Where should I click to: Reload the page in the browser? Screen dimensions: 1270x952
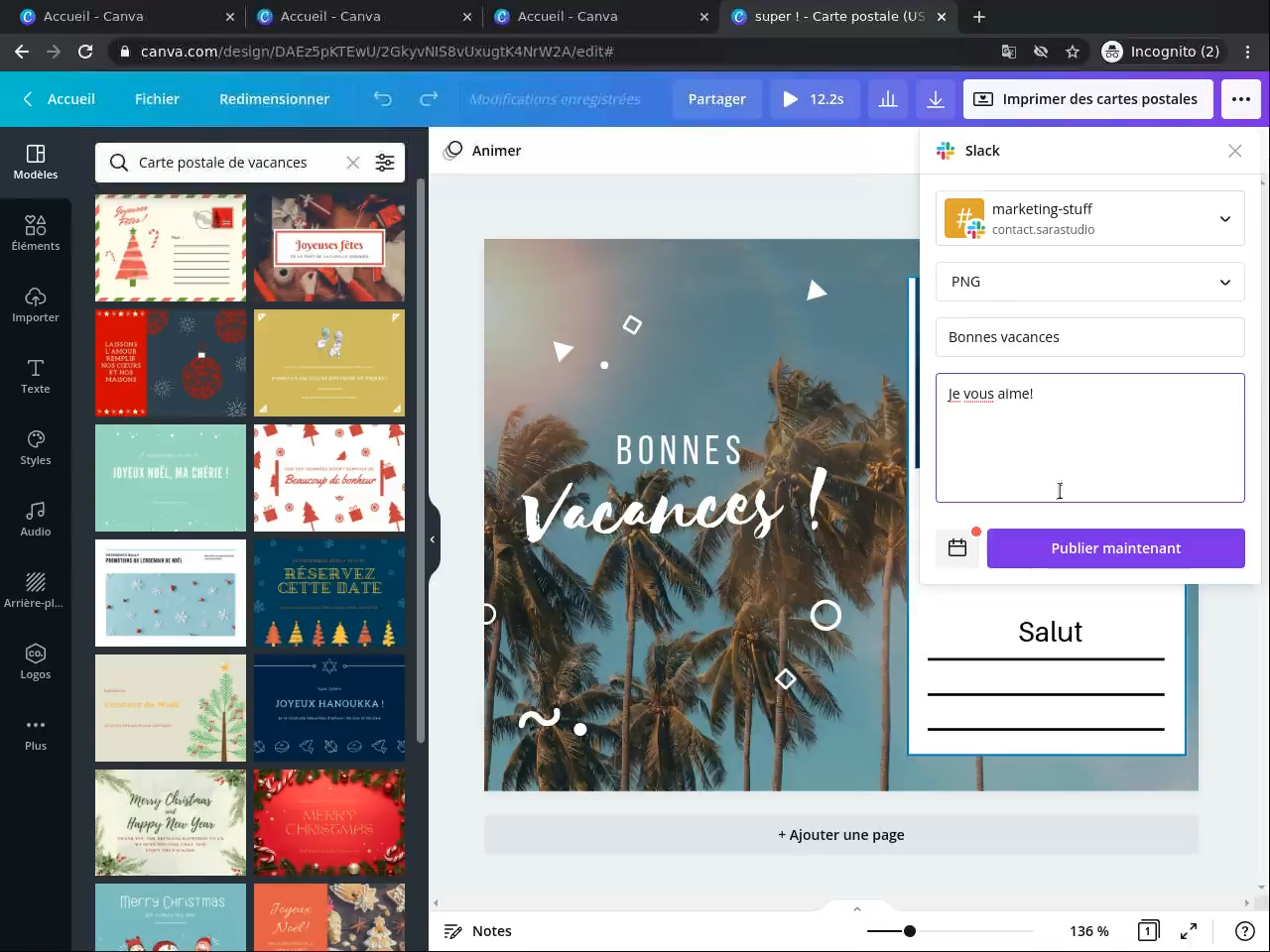[x=85, y=52]
